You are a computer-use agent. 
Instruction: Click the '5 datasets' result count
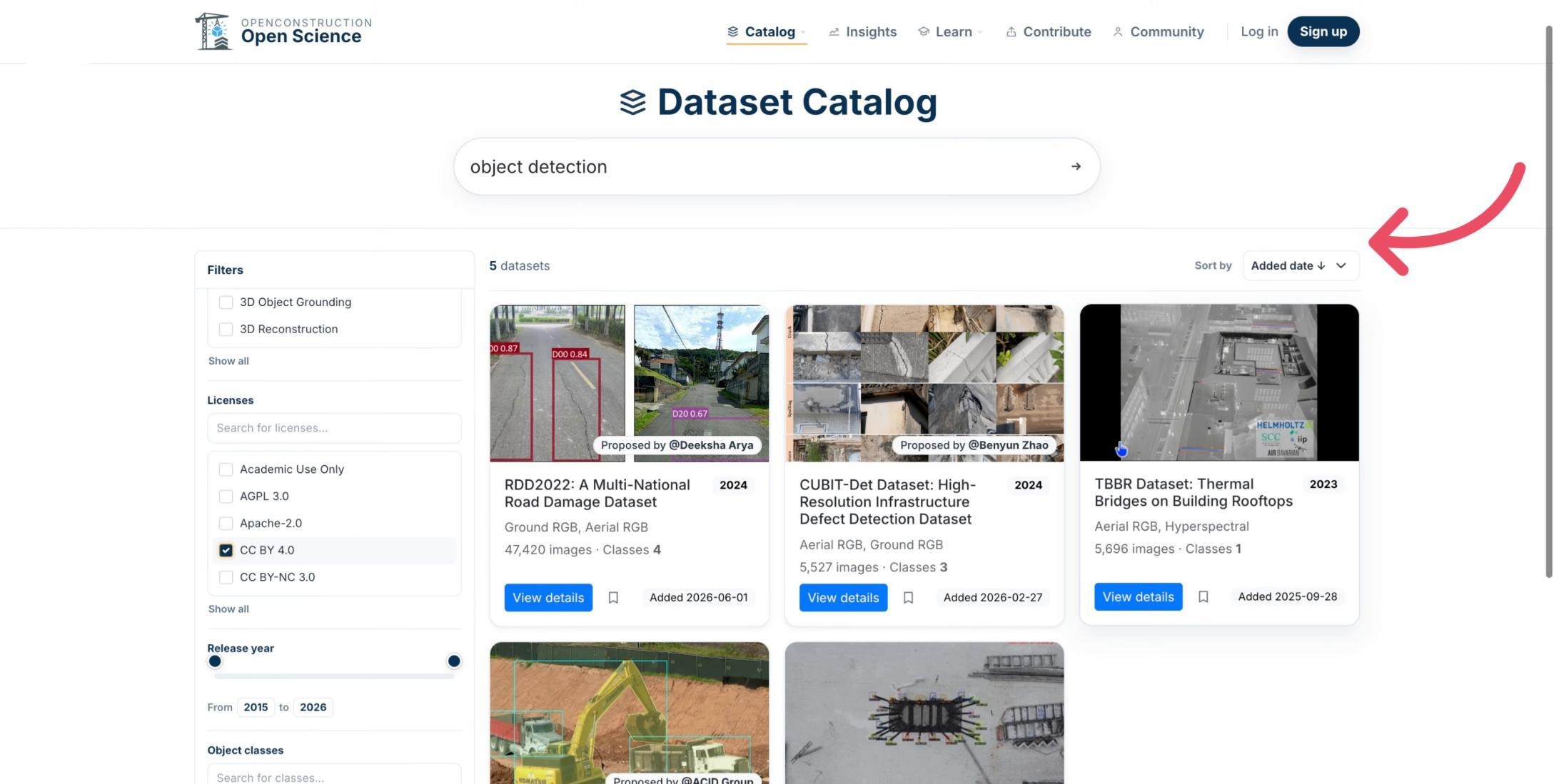pos(520,265)
